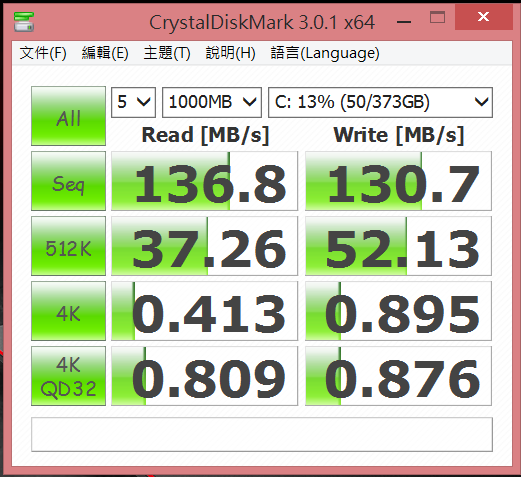Start the Seq benchmark test
This screenshot has height=477, width=521.
[68, 181]
